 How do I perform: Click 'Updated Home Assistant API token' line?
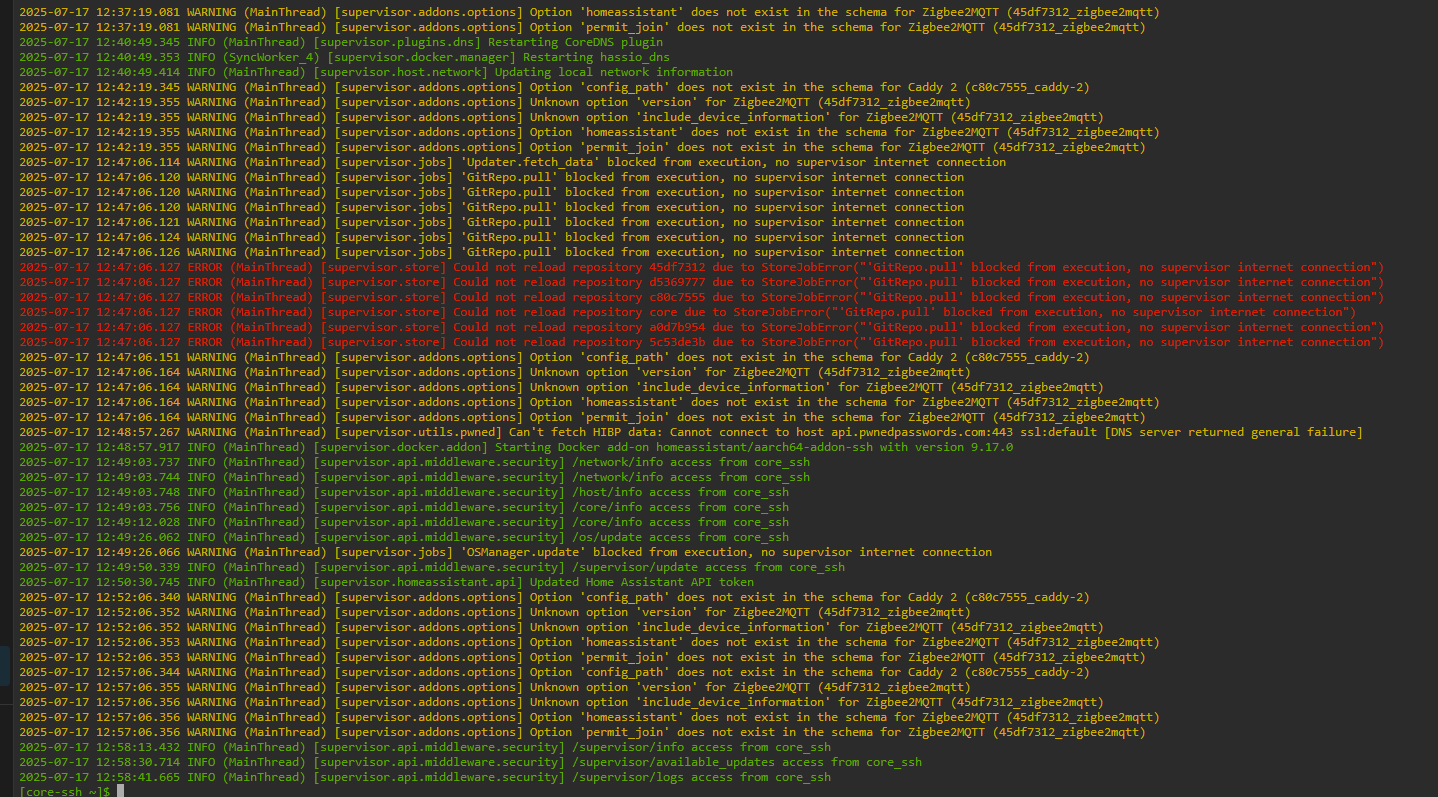[387, 582]
